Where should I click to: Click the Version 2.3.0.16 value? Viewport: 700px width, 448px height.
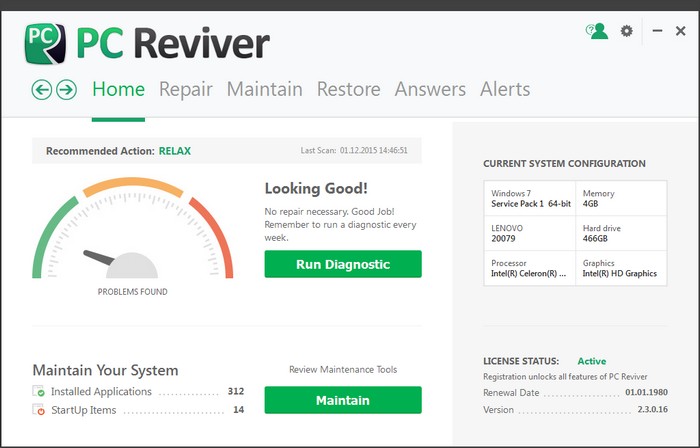tap(652, 409)
